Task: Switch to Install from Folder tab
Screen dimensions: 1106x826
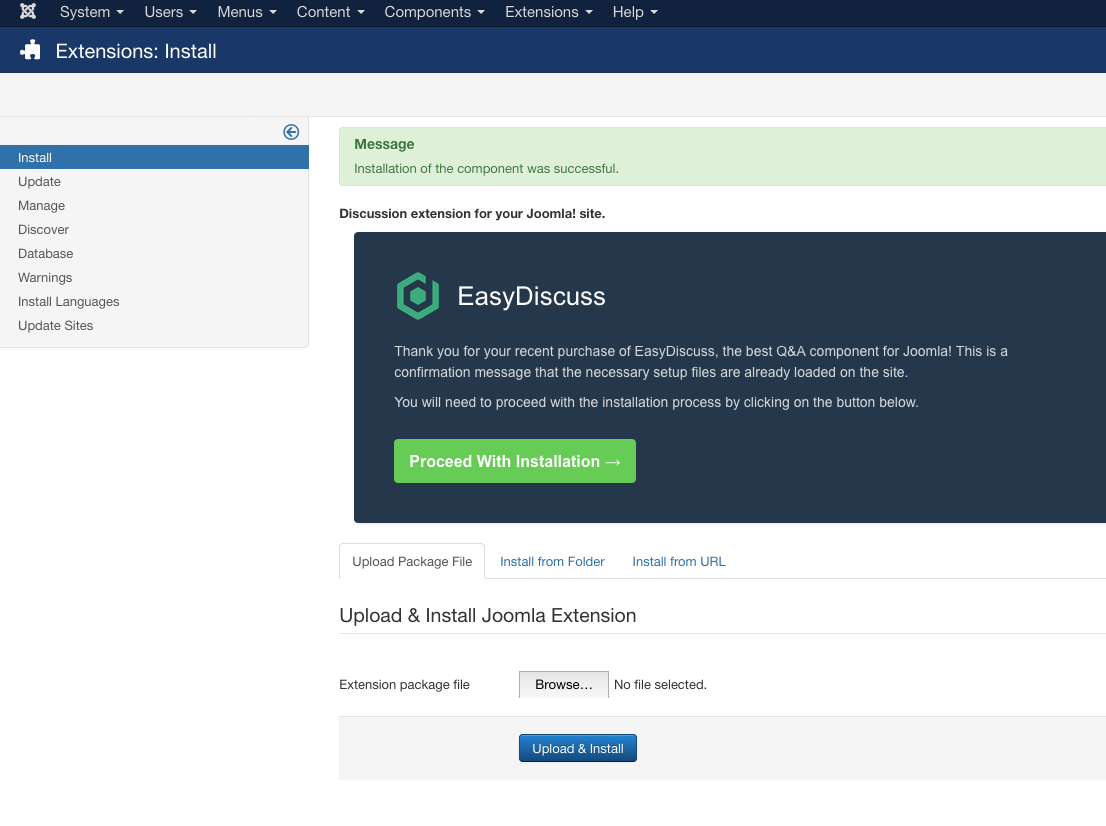Action: [x=552, y=561]
